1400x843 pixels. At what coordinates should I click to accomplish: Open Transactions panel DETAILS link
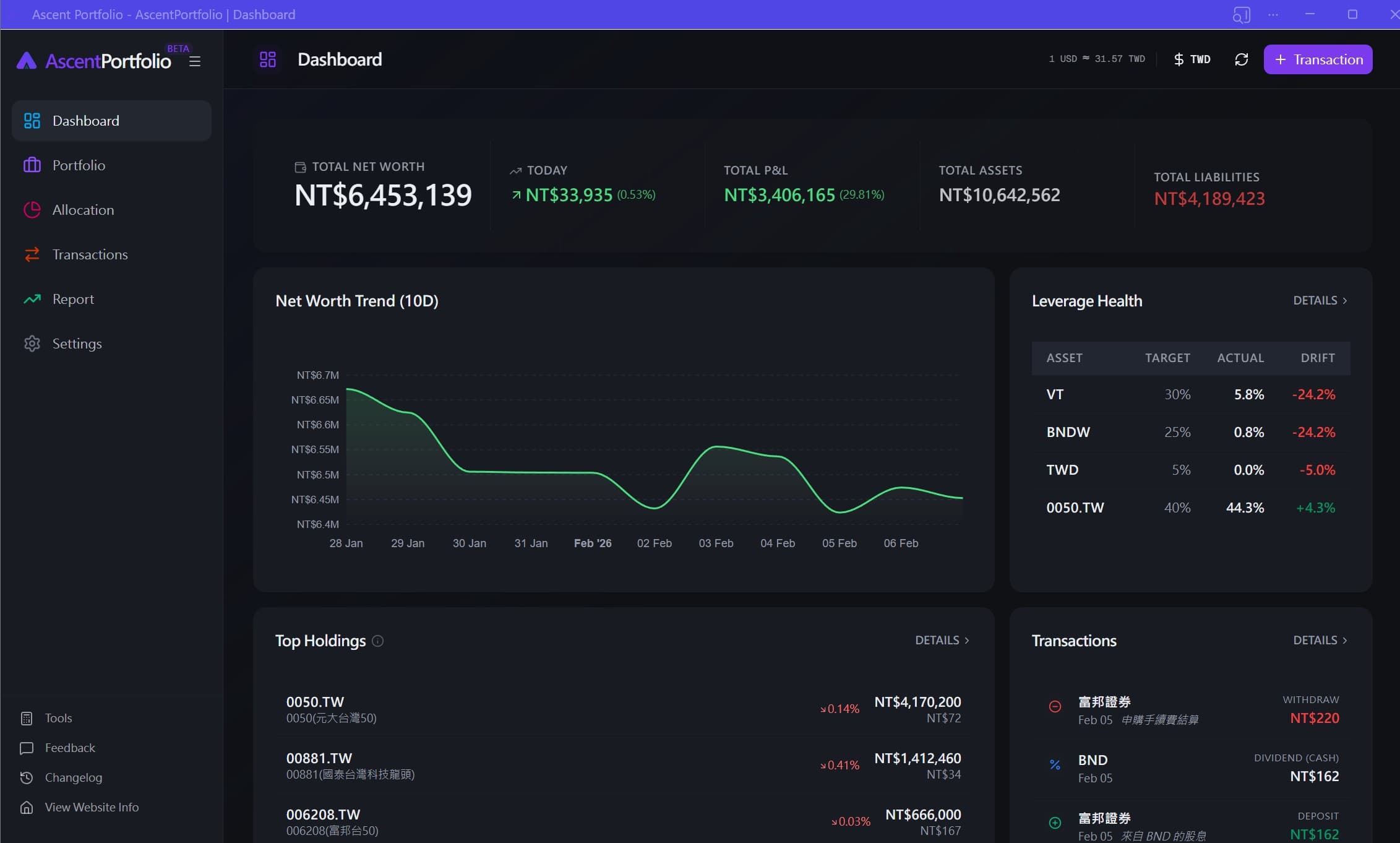pyautogui.click(x=1320, y=640)
